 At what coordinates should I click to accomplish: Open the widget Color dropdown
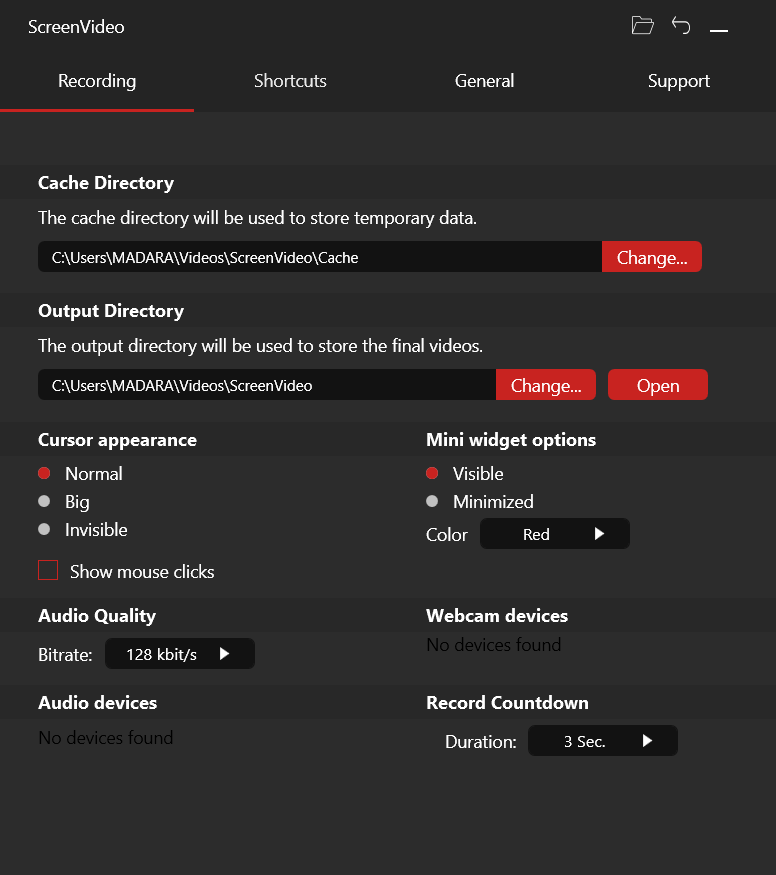(x=555, y=534)
